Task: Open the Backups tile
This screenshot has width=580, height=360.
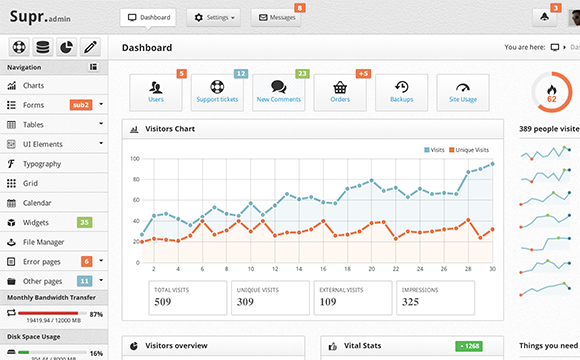Action: pos(401,92)
